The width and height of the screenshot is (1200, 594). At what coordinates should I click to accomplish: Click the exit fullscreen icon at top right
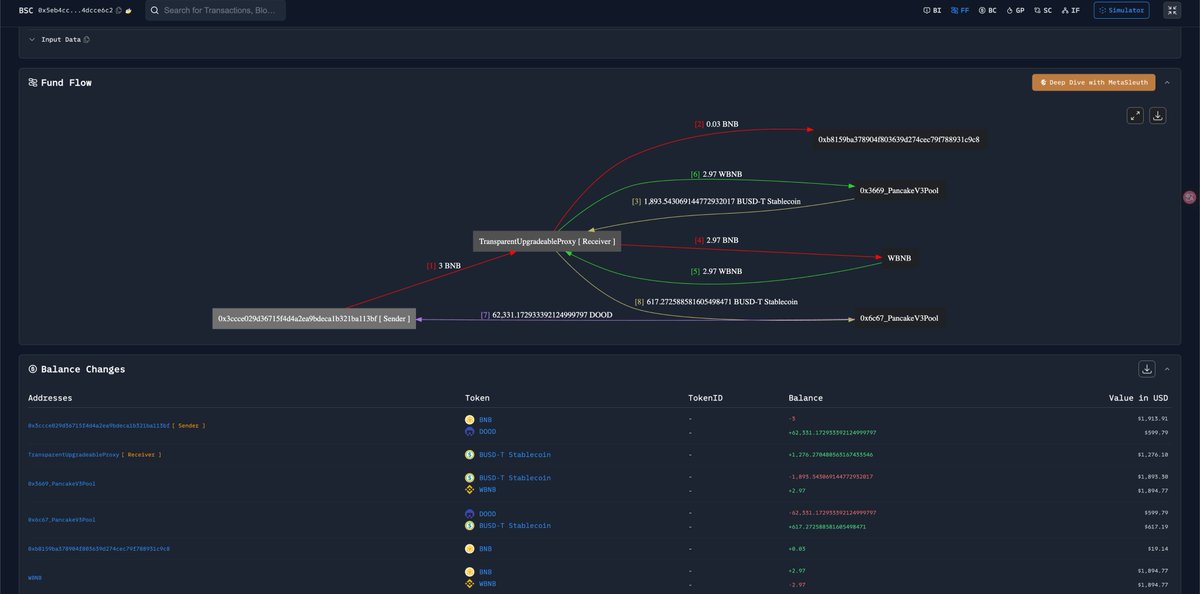point(1171,10)
